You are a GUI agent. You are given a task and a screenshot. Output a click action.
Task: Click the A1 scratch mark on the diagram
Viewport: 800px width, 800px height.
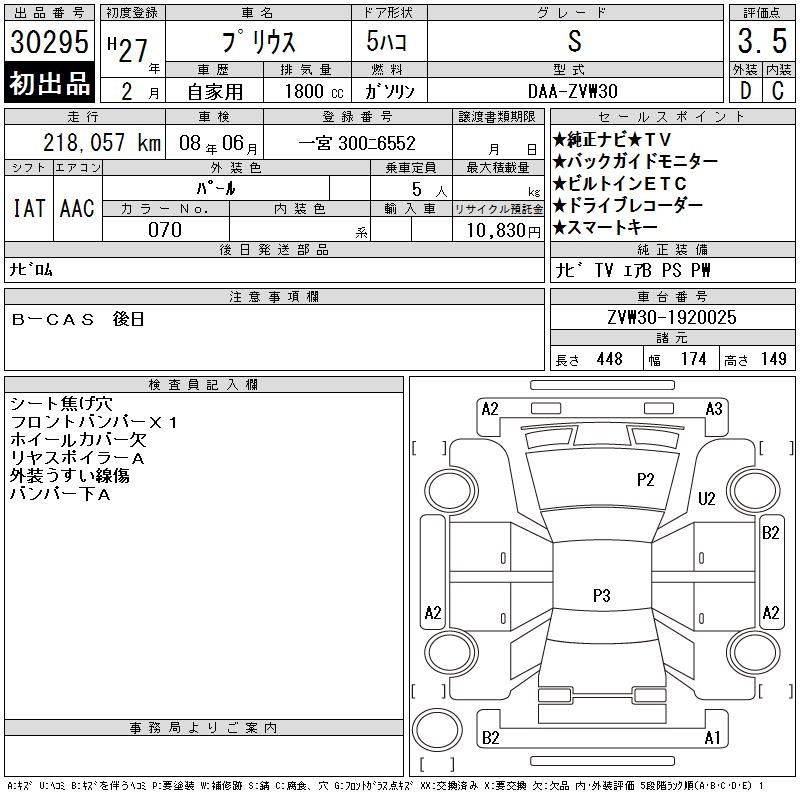(712, 738)
